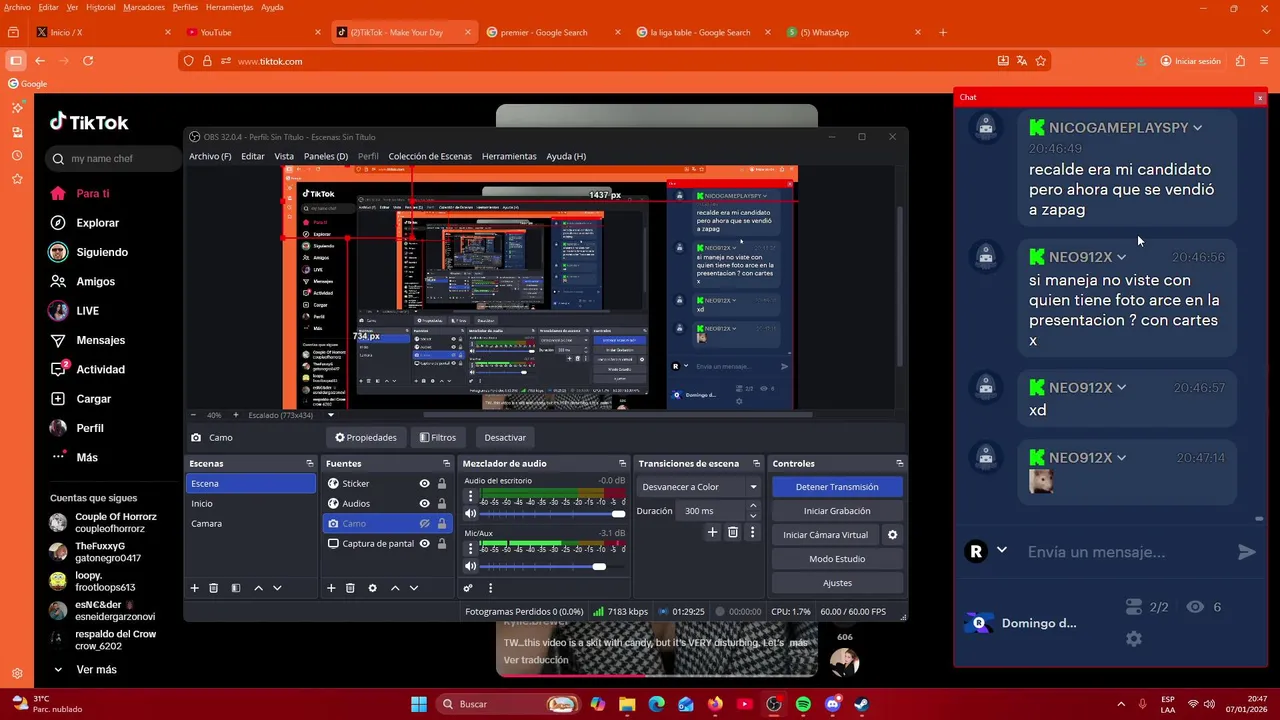
Task: Reload the browser page
Action: (x=88, y=61)
